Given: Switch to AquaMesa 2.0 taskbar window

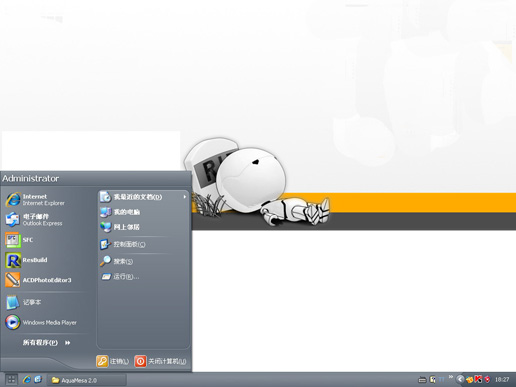Looking at the screenshot, I should pos(87,380).
